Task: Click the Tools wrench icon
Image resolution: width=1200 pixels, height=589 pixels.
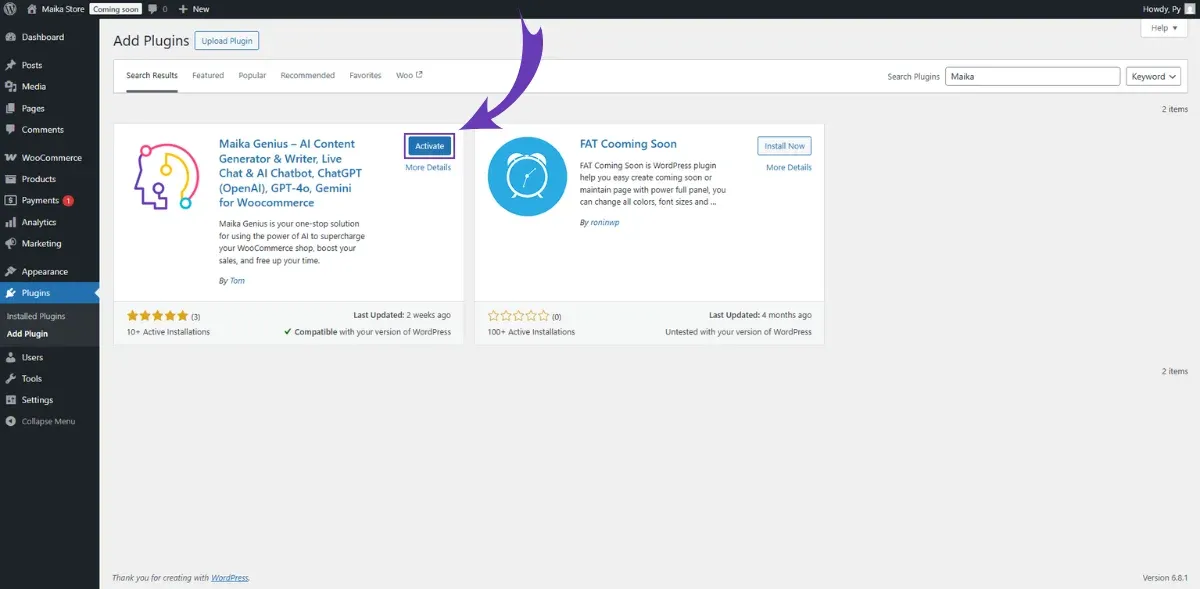Action: pyautogui.click(x=10, y=379)
